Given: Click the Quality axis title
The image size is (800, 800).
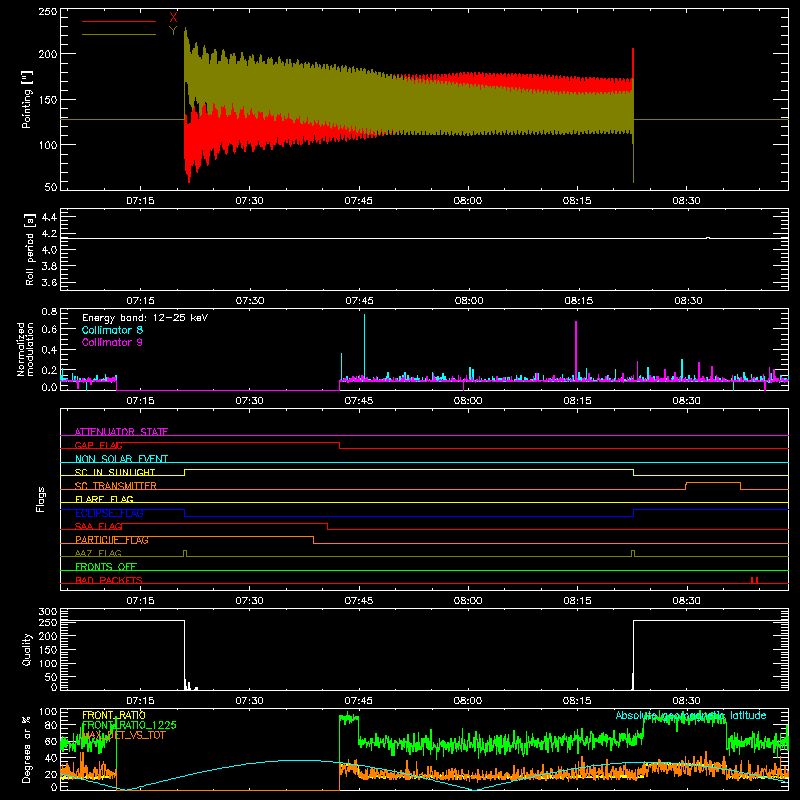Looking at the screenshot, I should 27,649.
